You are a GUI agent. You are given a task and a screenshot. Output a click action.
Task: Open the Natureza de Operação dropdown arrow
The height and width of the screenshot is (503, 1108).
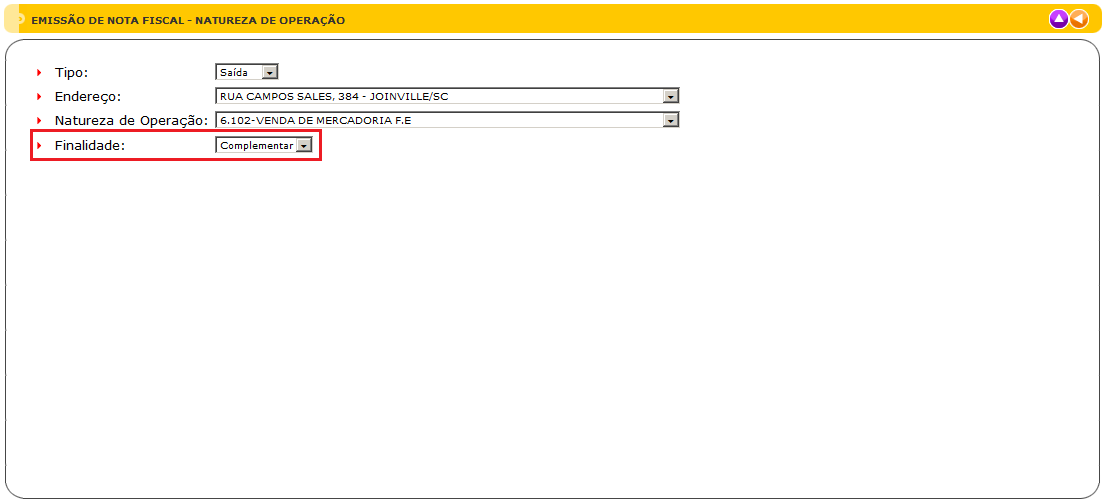pos(671,120)
